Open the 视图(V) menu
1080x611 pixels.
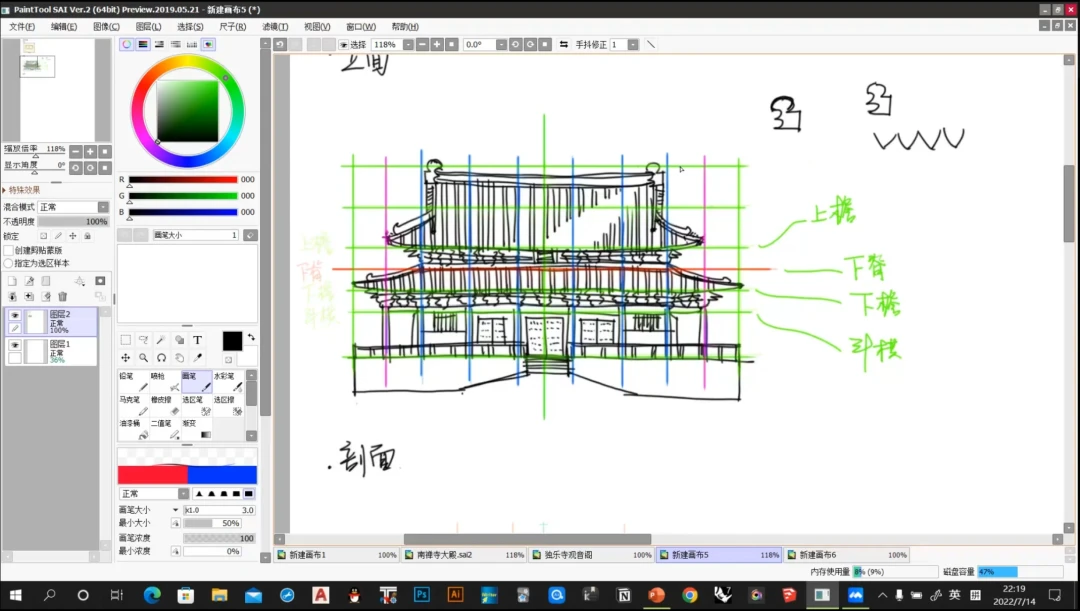pyautogui.click(x=317, y=26)
